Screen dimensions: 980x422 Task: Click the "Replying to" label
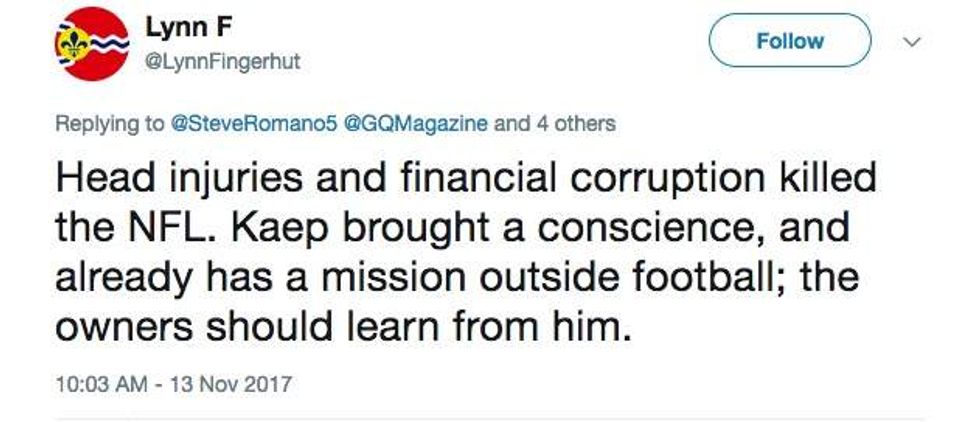click(108, 124)
